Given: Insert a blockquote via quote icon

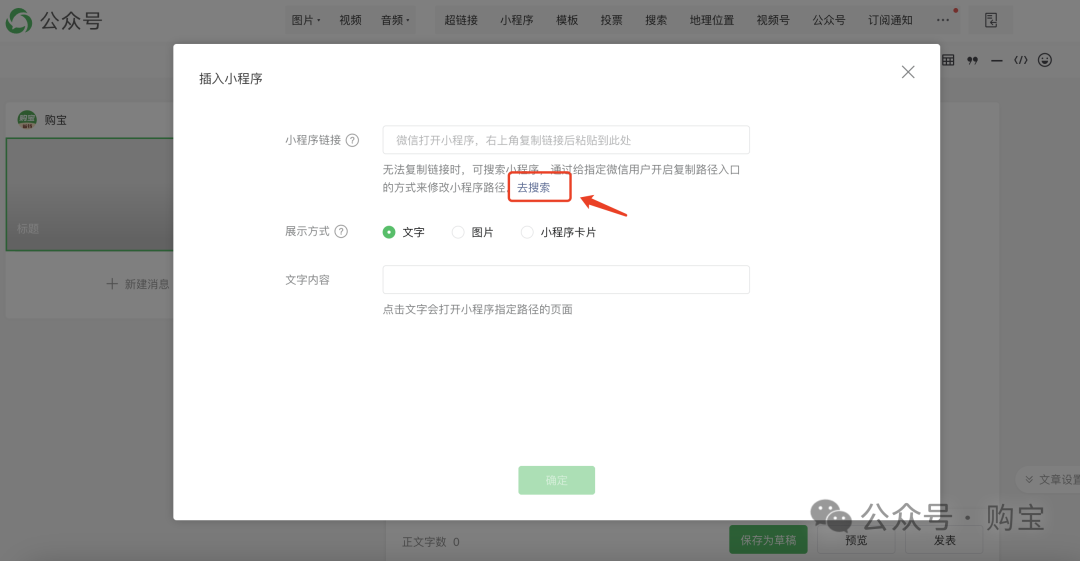Looking at the screenshot, I should [x=973, y=61].
